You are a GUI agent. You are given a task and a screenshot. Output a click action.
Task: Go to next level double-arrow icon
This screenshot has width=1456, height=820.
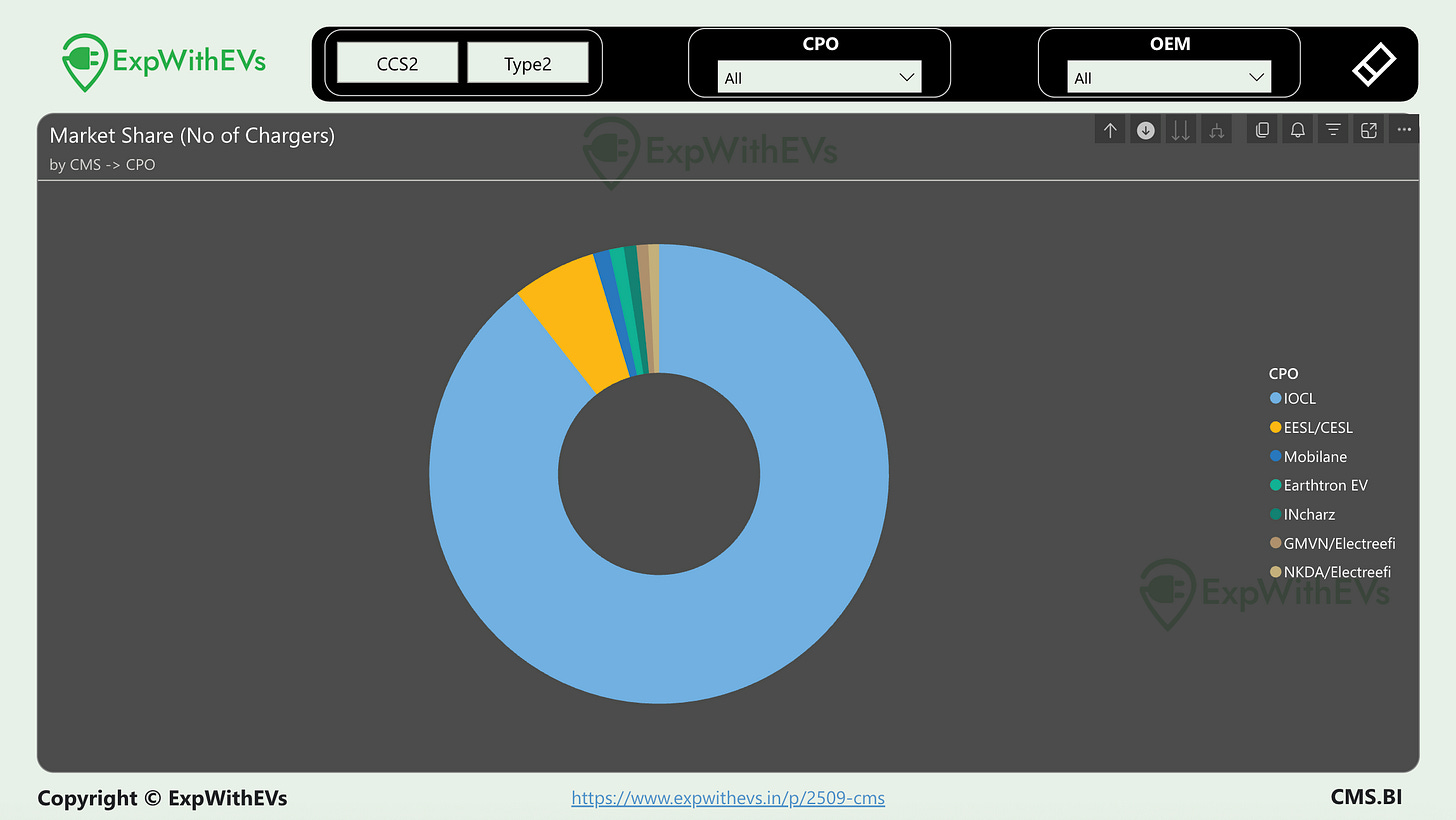(1181, 130)
